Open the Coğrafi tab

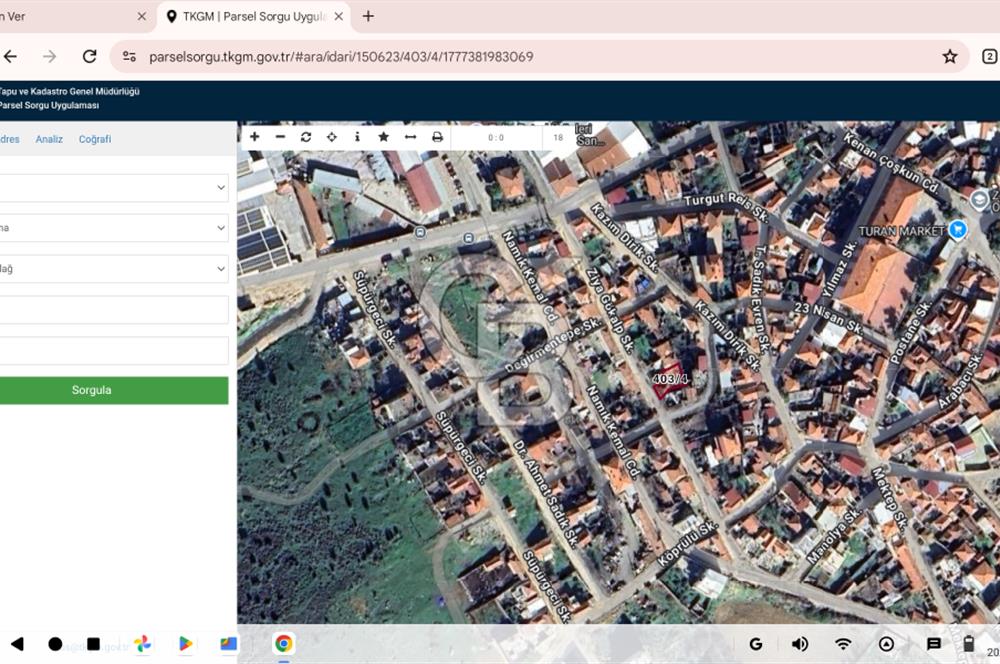95,139
